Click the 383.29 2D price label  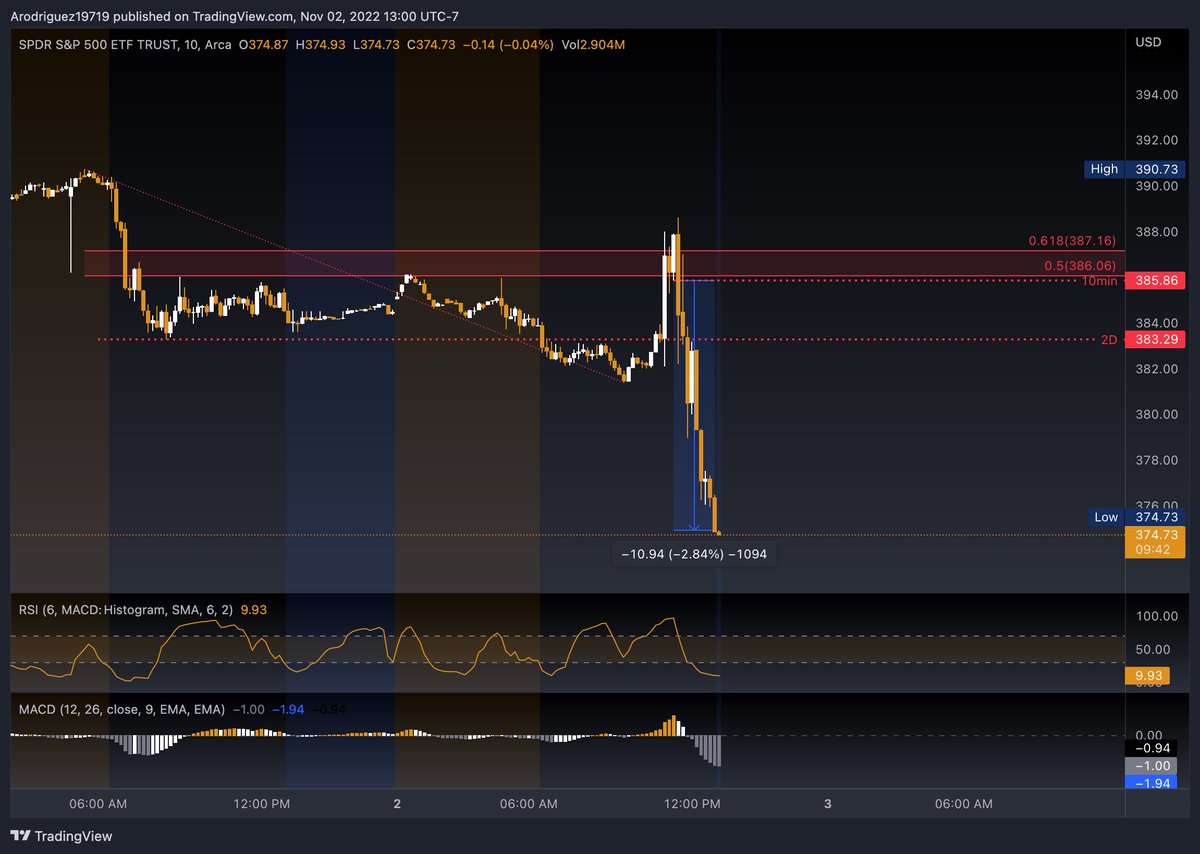(x=1155, y=340)
